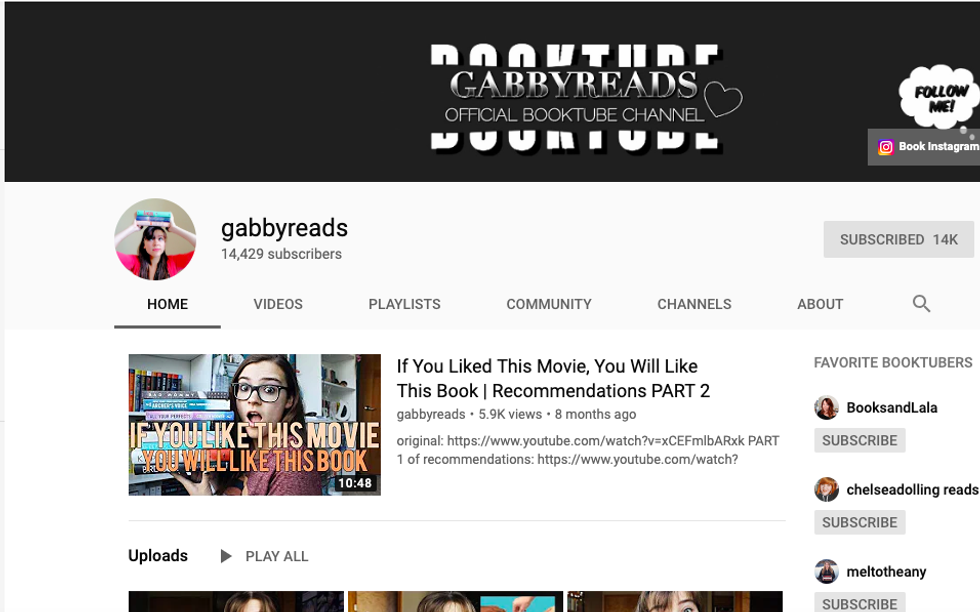Screen dimensions: 980x612
Task: Click the gabbyreads channel avatar
Action: tap(155, 239)
